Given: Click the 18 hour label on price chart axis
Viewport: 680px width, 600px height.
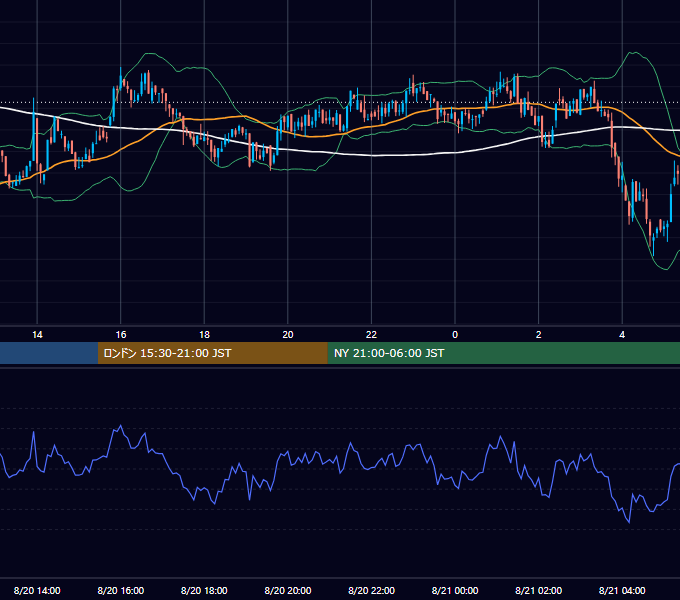Looking at the screenshot, I should (x=204, y=335).
